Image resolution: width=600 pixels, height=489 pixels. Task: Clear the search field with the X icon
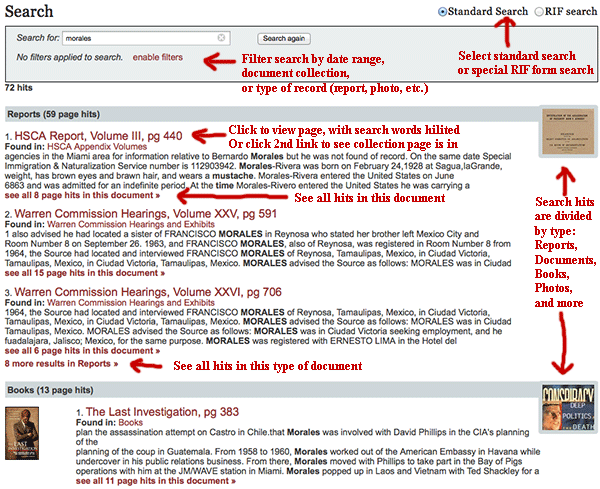point(221,37)
